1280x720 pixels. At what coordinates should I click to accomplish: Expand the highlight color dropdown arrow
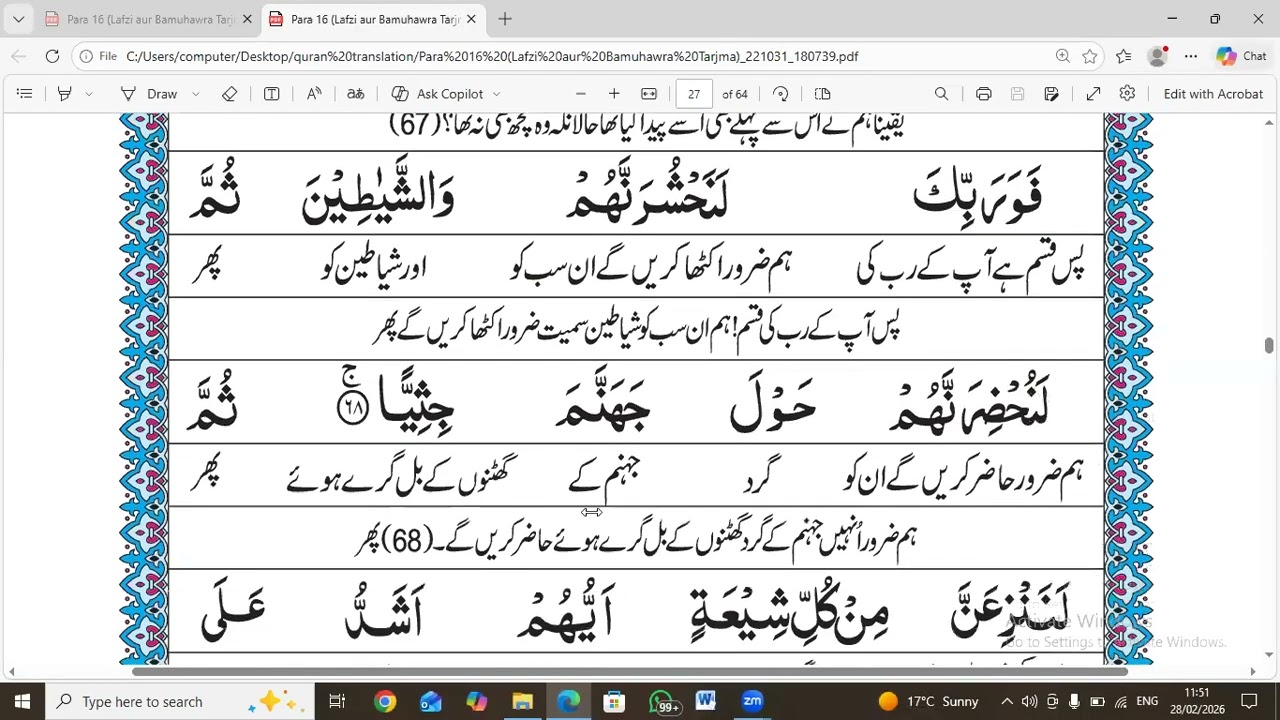(x=89, y=94)
